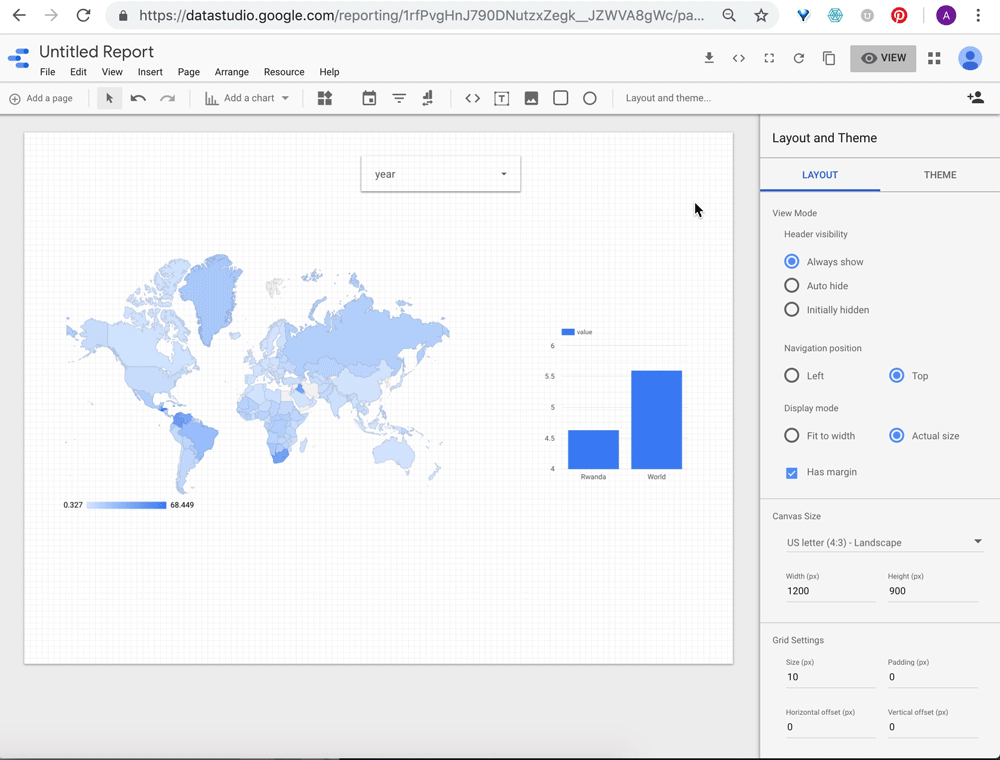1000x760 pixels.
Task: Insert a data control icon
Action: coord(428,98)
